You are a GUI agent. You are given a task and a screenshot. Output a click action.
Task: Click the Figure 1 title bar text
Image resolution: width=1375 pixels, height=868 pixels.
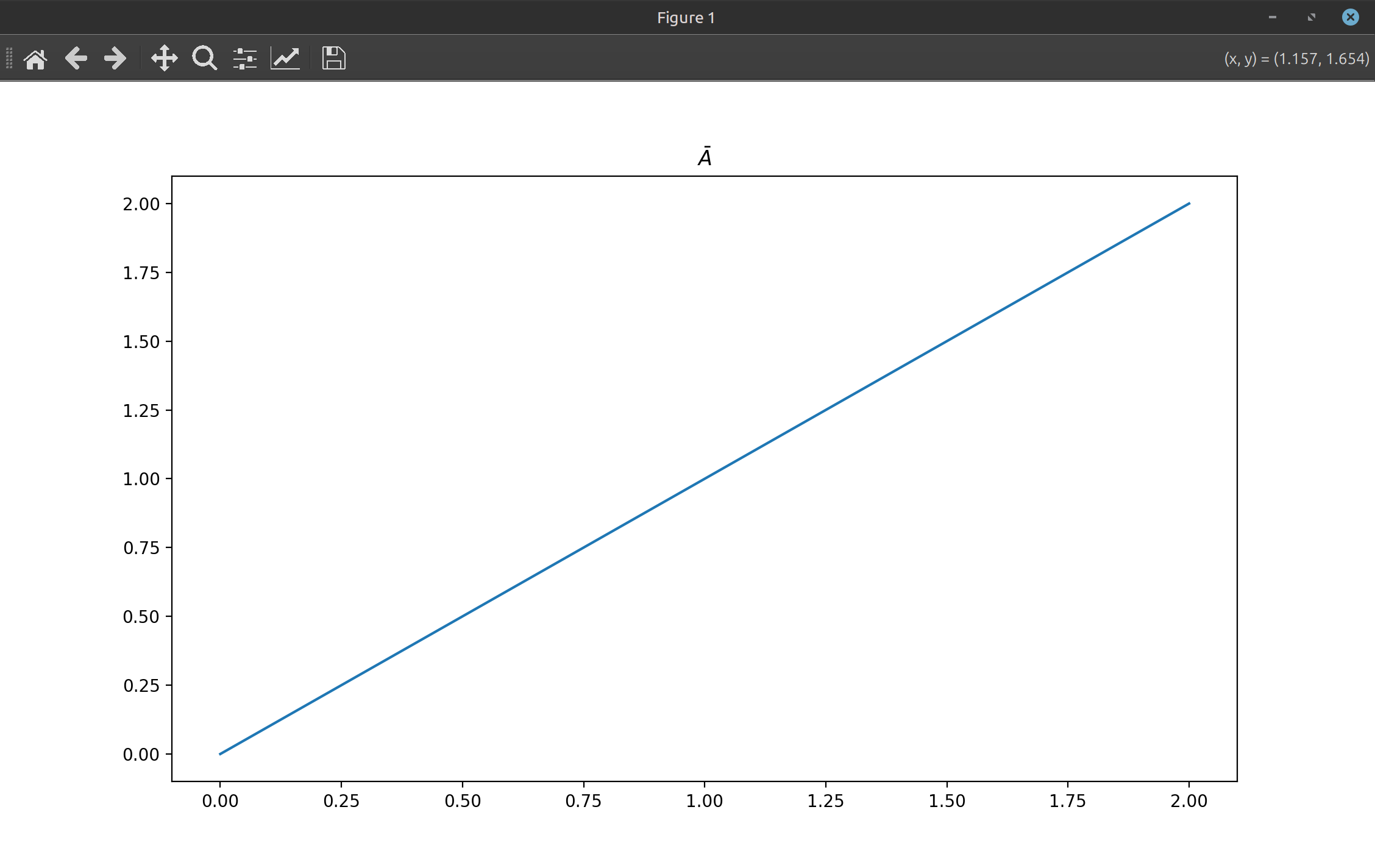[686, 18]
